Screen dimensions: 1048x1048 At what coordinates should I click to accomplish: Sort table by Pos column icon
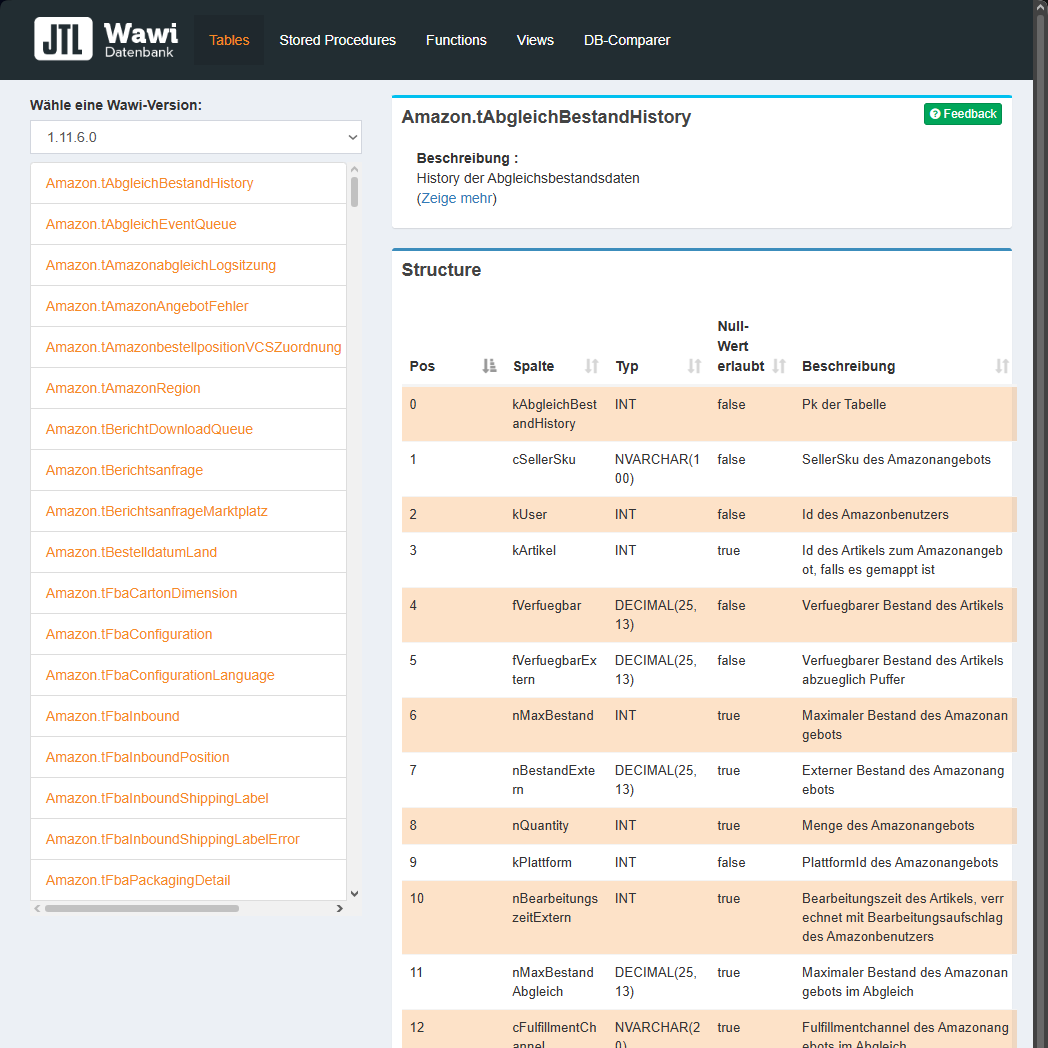(489, 366)
